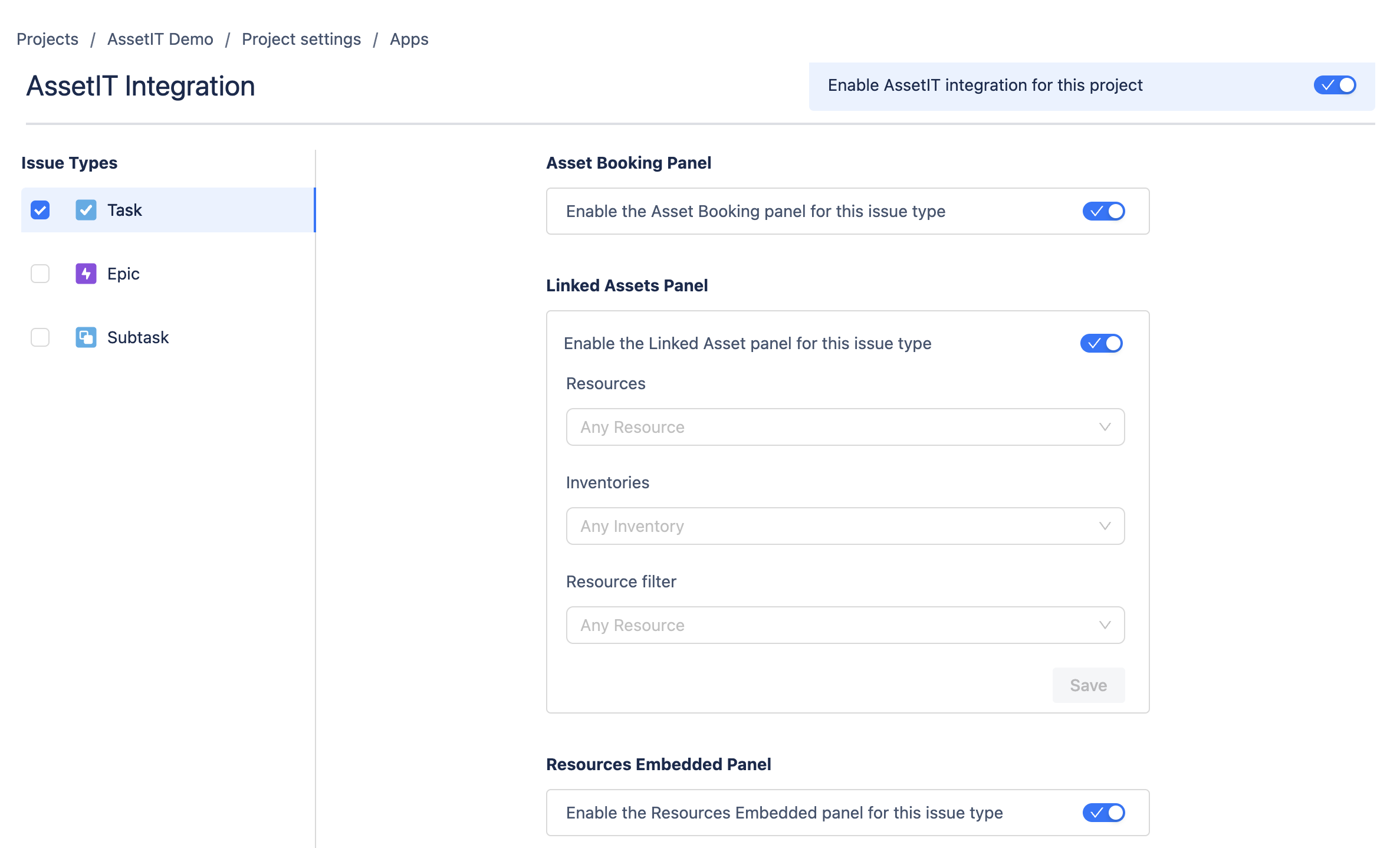The width and height of the screenshot is (1400, 848).
Task: Open AssetIT Demo from breadcrumb
Action: pos(160,39)
